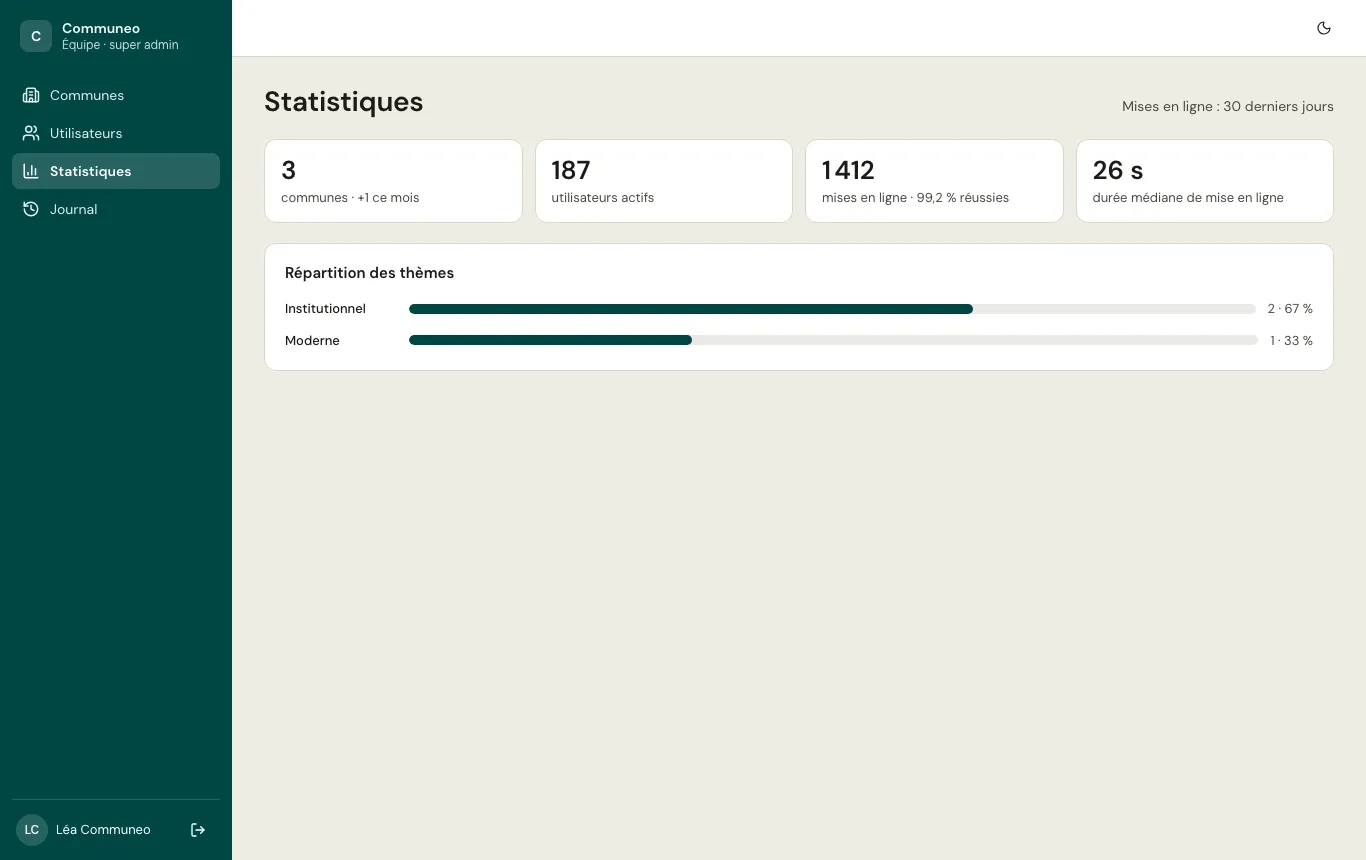Click the '26 s' median duration value
The height and width of the screenshot is (860, 1366).
1118,171
